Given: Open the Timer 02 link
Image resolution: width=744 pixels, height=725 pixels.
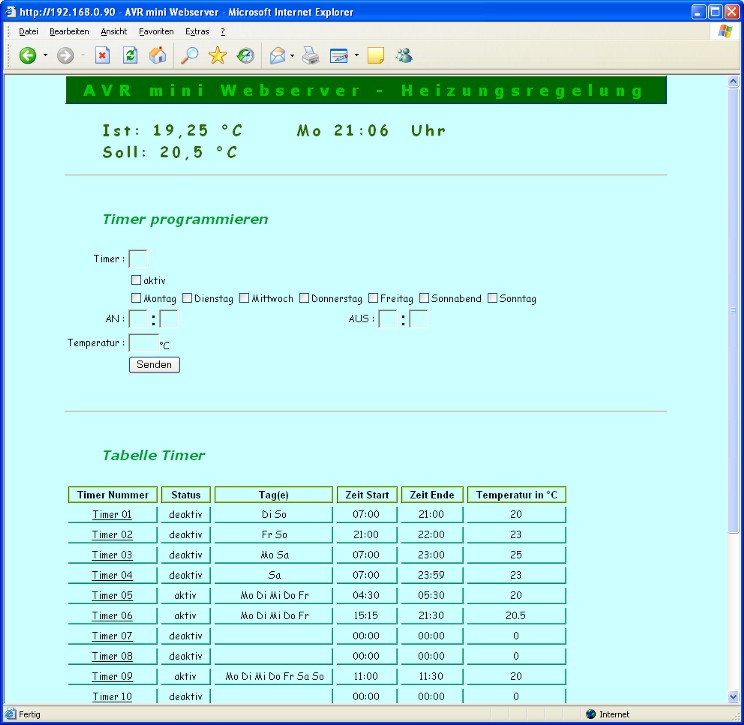Looking at the screenshot, I should pyautogui.click(x=112, y=534).
